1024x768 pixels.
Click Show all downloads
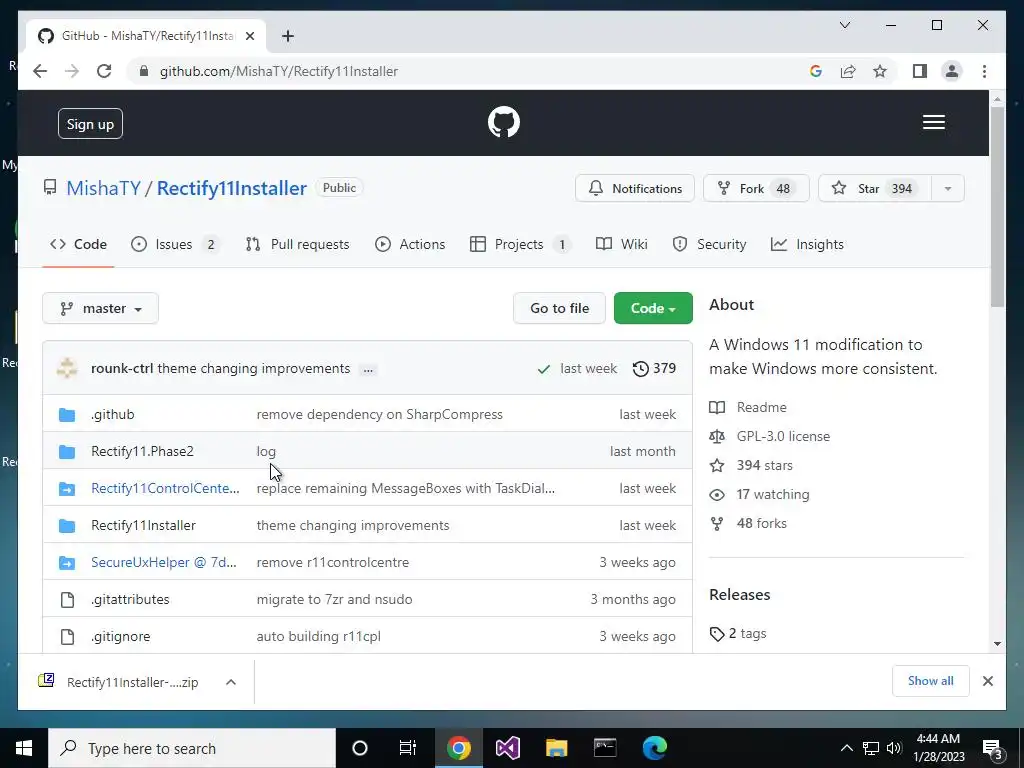tap(931, 681)
